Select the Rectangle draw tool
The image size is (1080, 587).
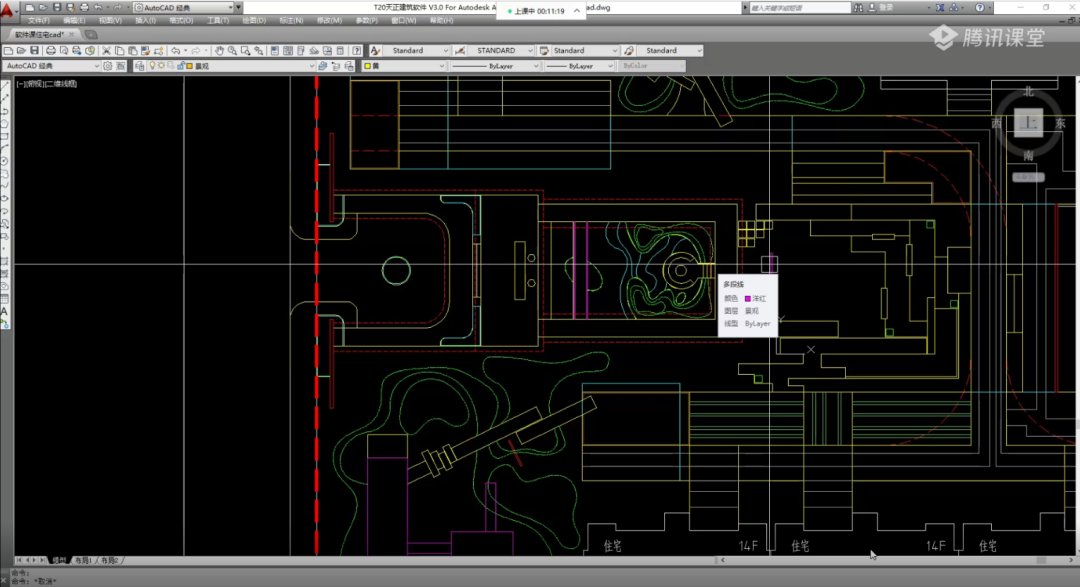[5, 136]
